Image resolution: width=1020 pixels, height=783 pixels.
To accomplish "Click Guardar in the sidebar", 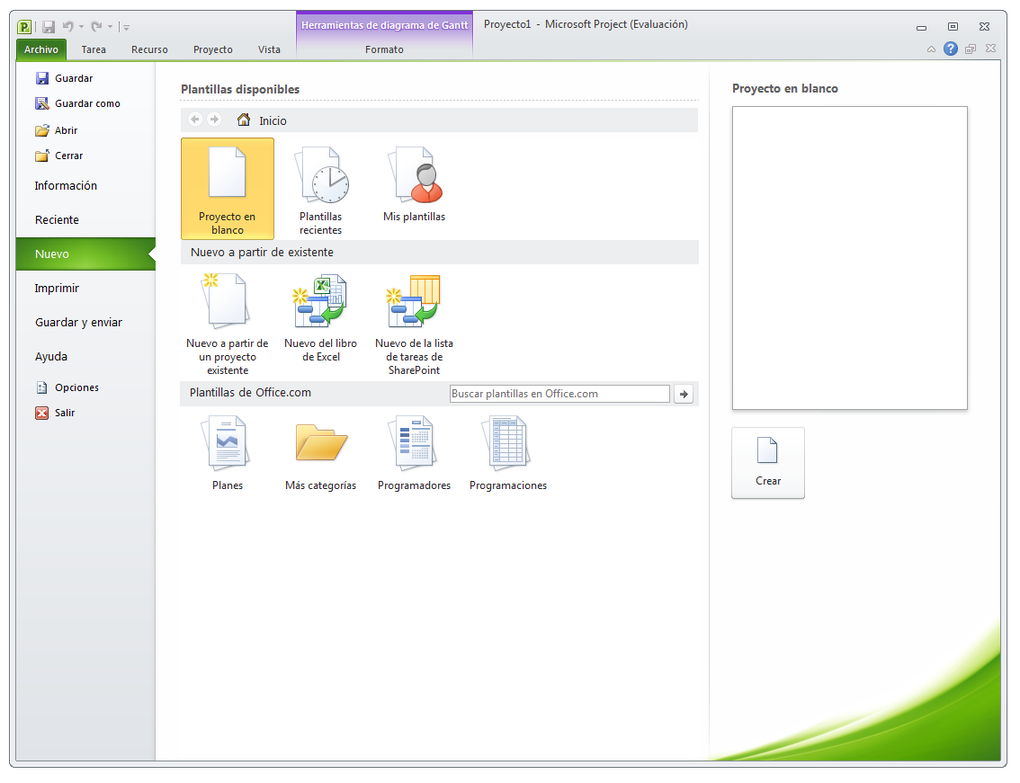I will tap(64, 78).
